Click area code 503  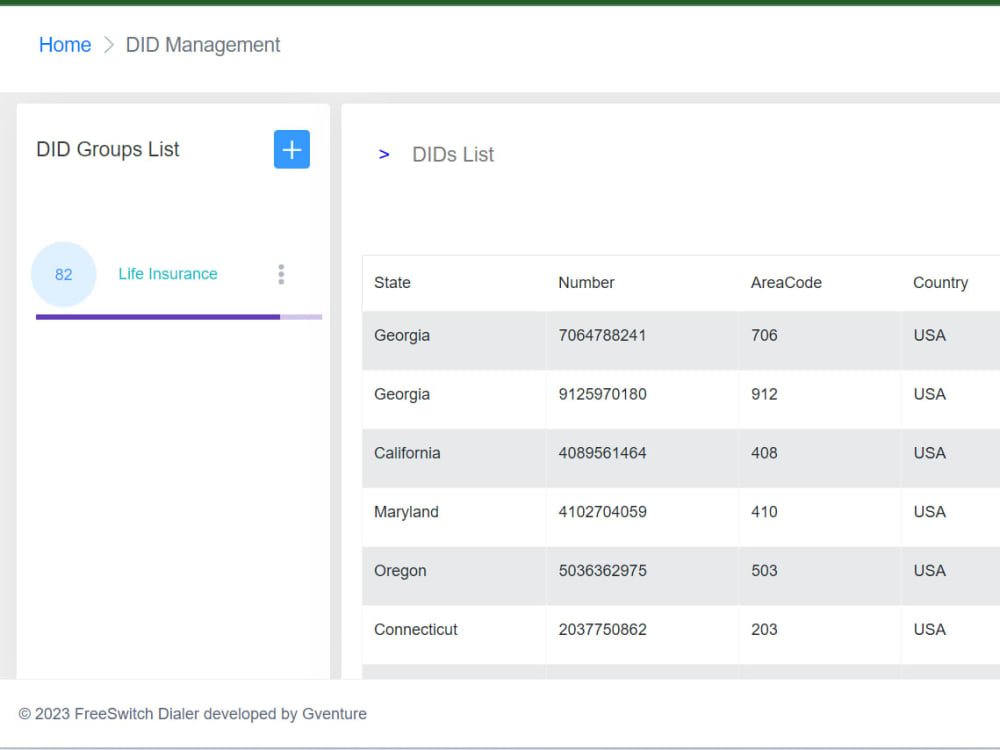coord(764,570)
